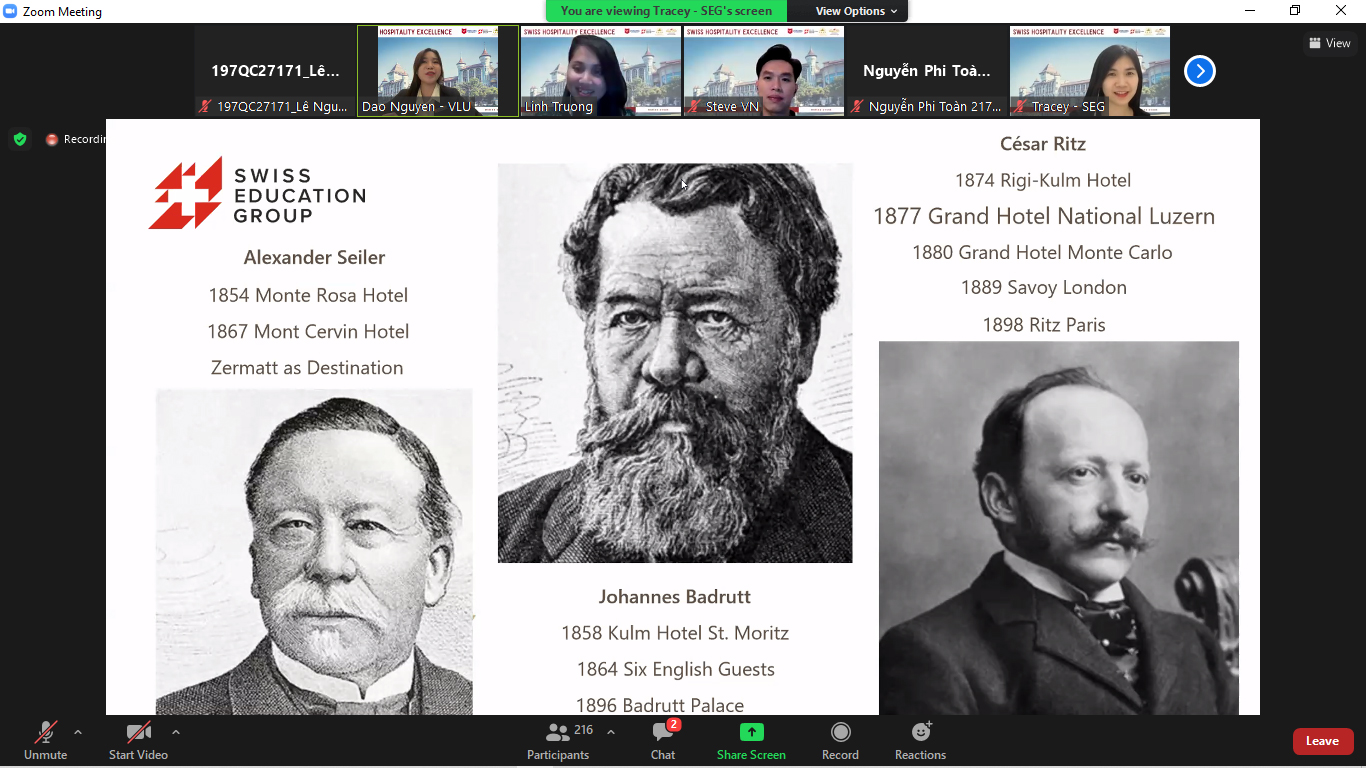
Task: Click '1864 Six English Guests' text
Action: 675,669
